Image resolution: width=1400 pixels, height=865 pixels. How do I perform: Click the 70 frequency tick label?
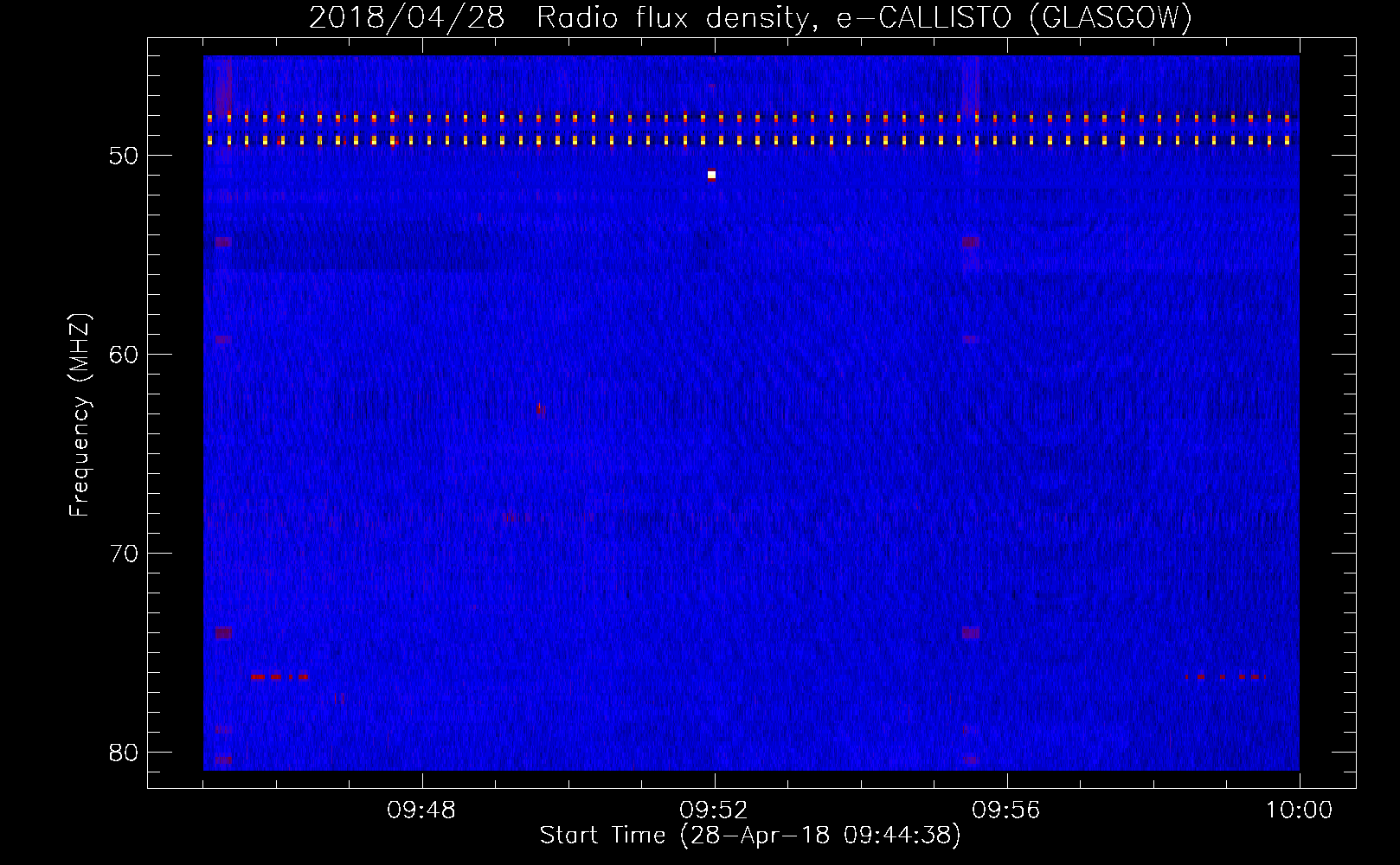coord(124,553)
